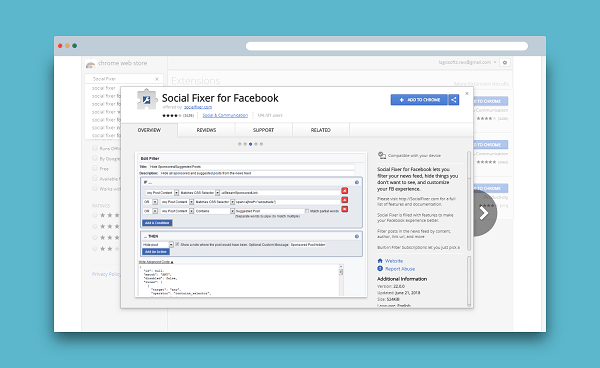Click the Social Fixer puzzle-piece extension icon
600x368 pixels.
pyautogui.click(x=147, y=99)
